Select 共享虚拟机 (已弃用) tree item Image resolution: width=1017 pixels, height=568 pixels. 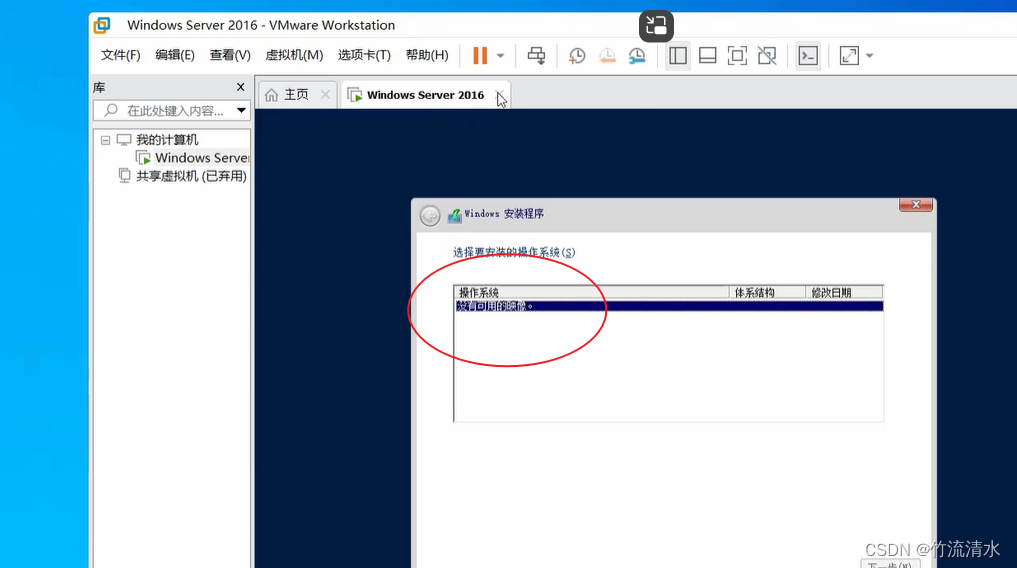point(191,176)
